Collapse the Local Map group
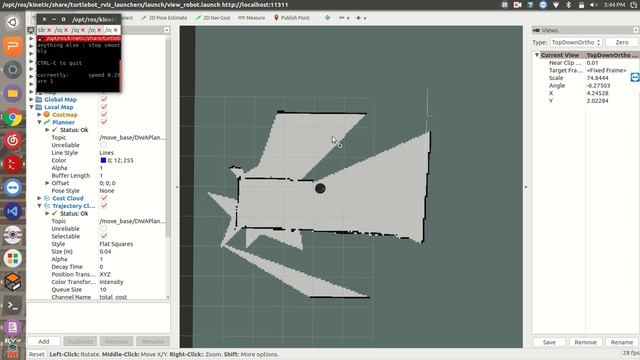The width and height of the screenshot is (640, 360). [x=31, y=107]
